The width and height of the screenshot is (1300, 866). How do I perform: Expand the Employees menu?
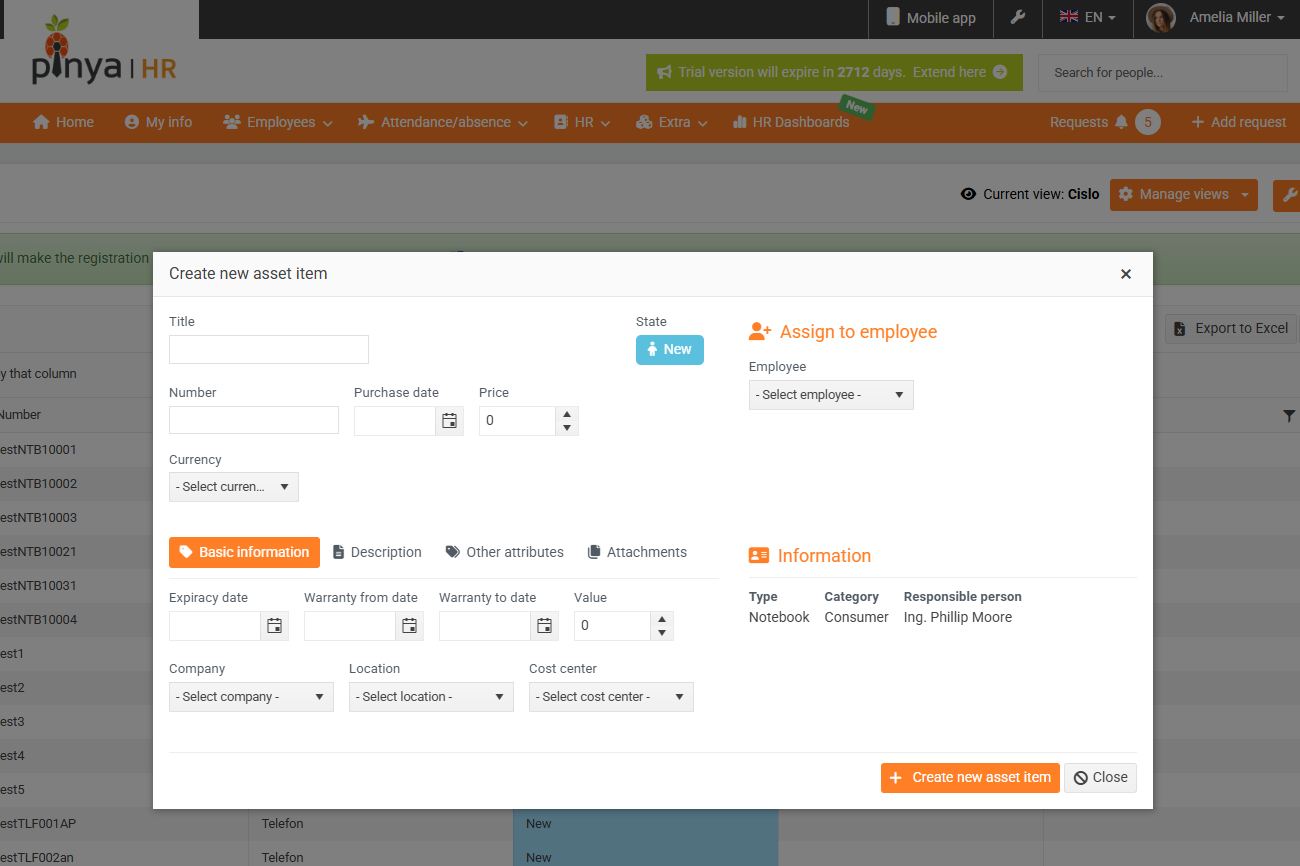point(277,122)
